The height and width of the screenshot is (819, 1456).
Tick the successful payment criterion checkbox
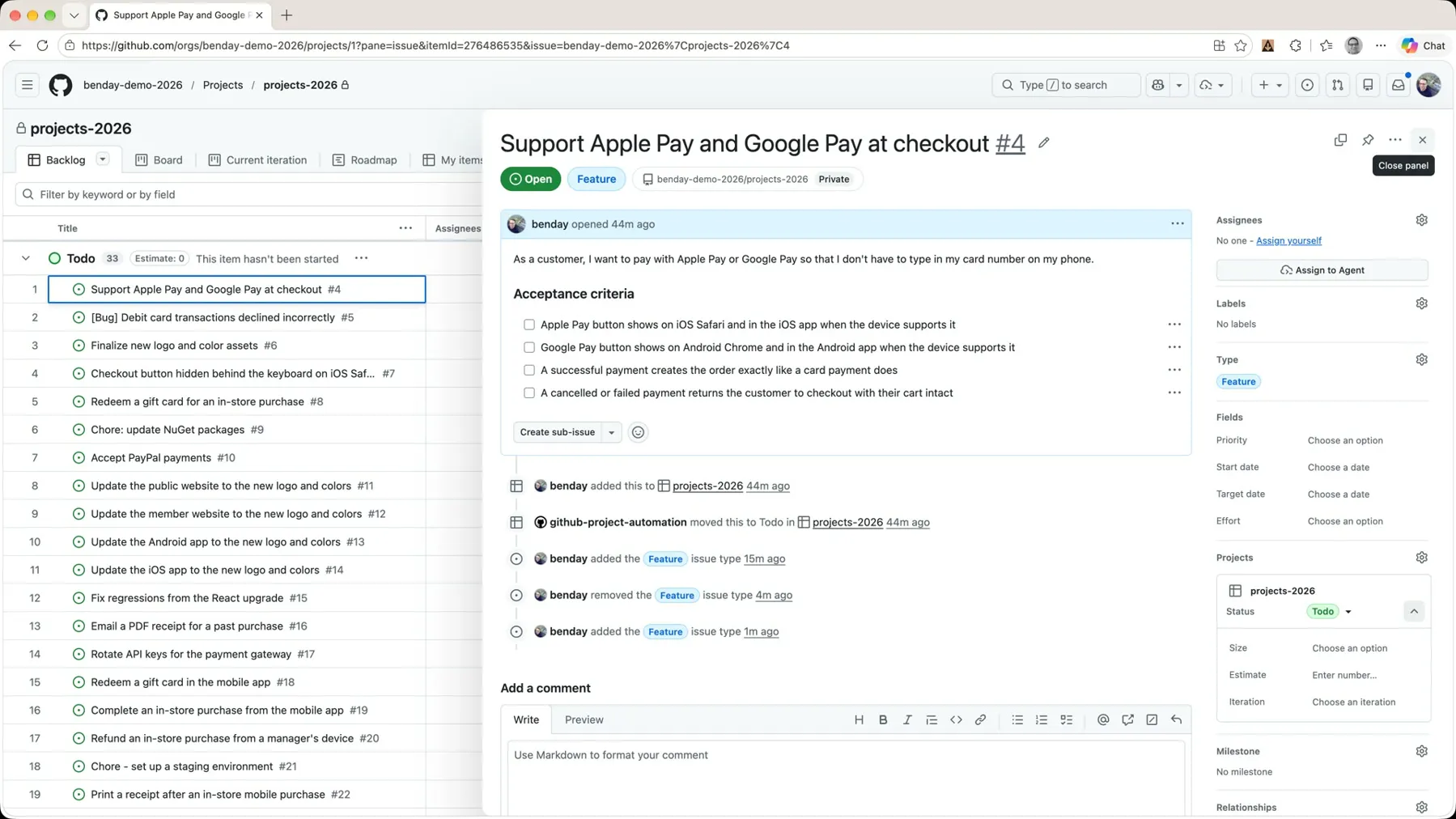tap(529, 370)
